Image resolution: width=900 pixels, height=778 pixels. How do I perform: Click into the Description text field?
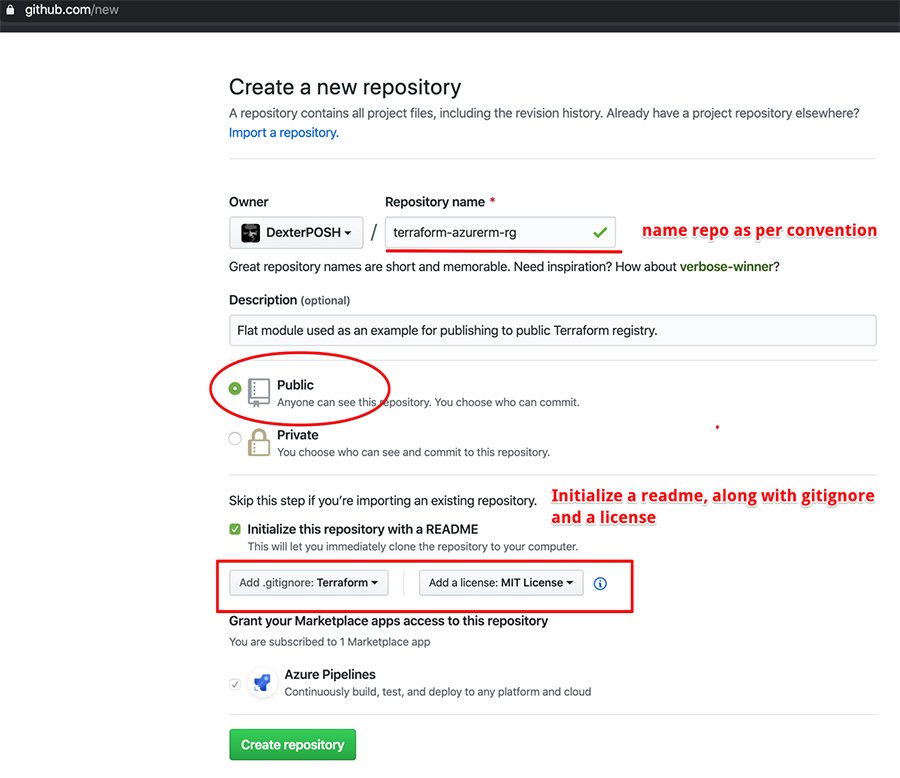pyautogui.click(x=552, y=330)
